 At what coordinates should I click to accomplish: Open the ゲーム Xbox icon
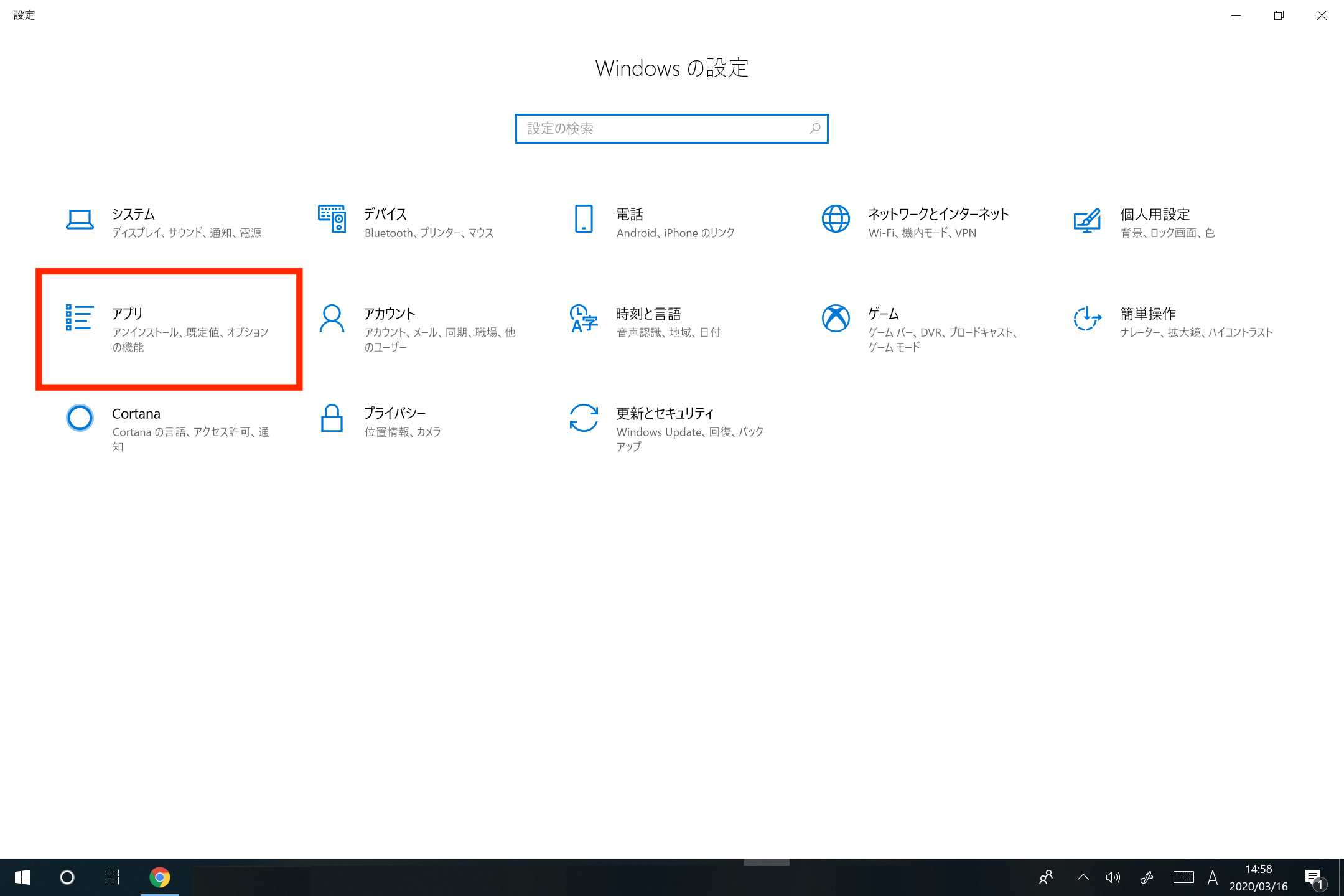coord(836,319)
